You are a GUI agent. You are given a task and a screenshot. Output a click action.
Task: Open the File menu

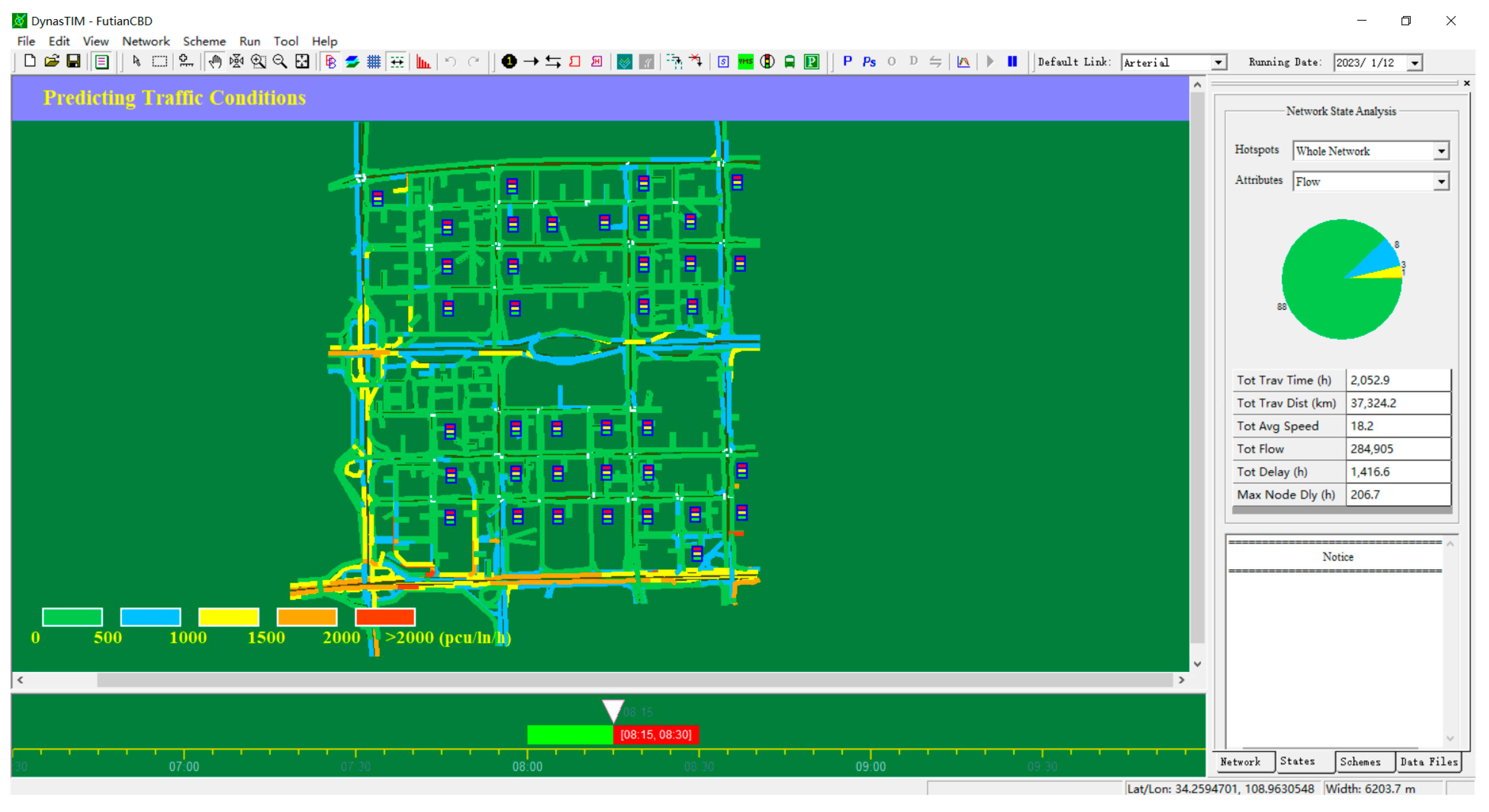[26, 41]
